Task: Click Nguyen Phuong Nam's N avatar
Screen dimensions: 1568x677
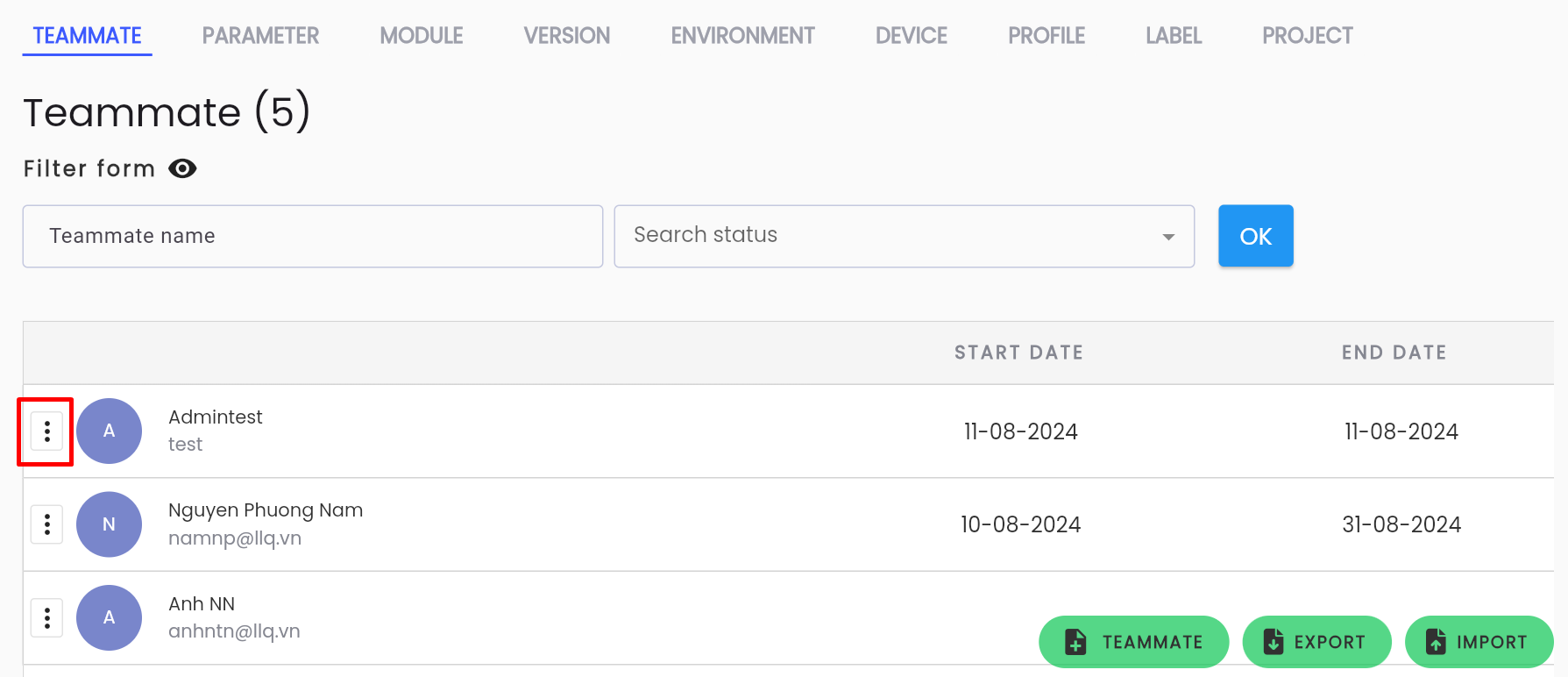Action: 109,524
